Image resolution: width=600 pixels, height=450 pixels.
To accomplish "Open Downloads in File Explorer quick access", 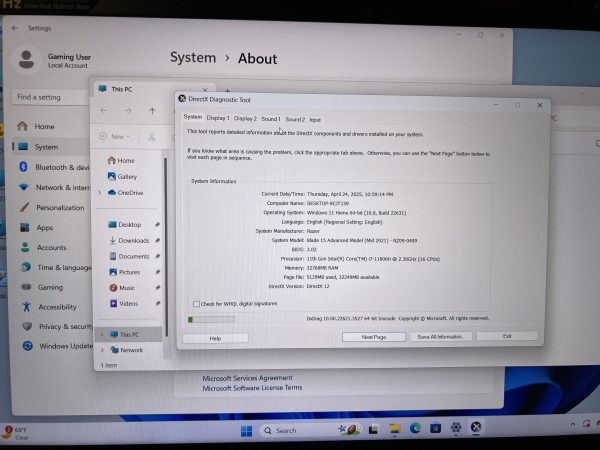I will [x=129, y=240].
